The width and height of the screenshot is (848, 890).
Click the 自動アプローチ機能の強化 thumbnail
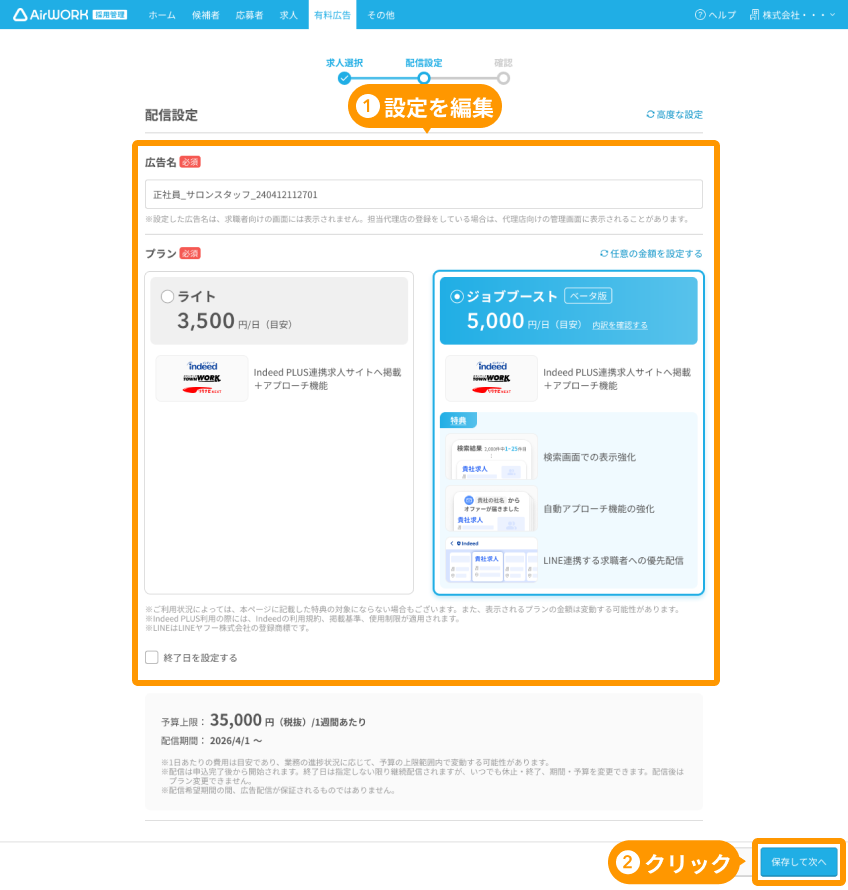coord(492,509)
